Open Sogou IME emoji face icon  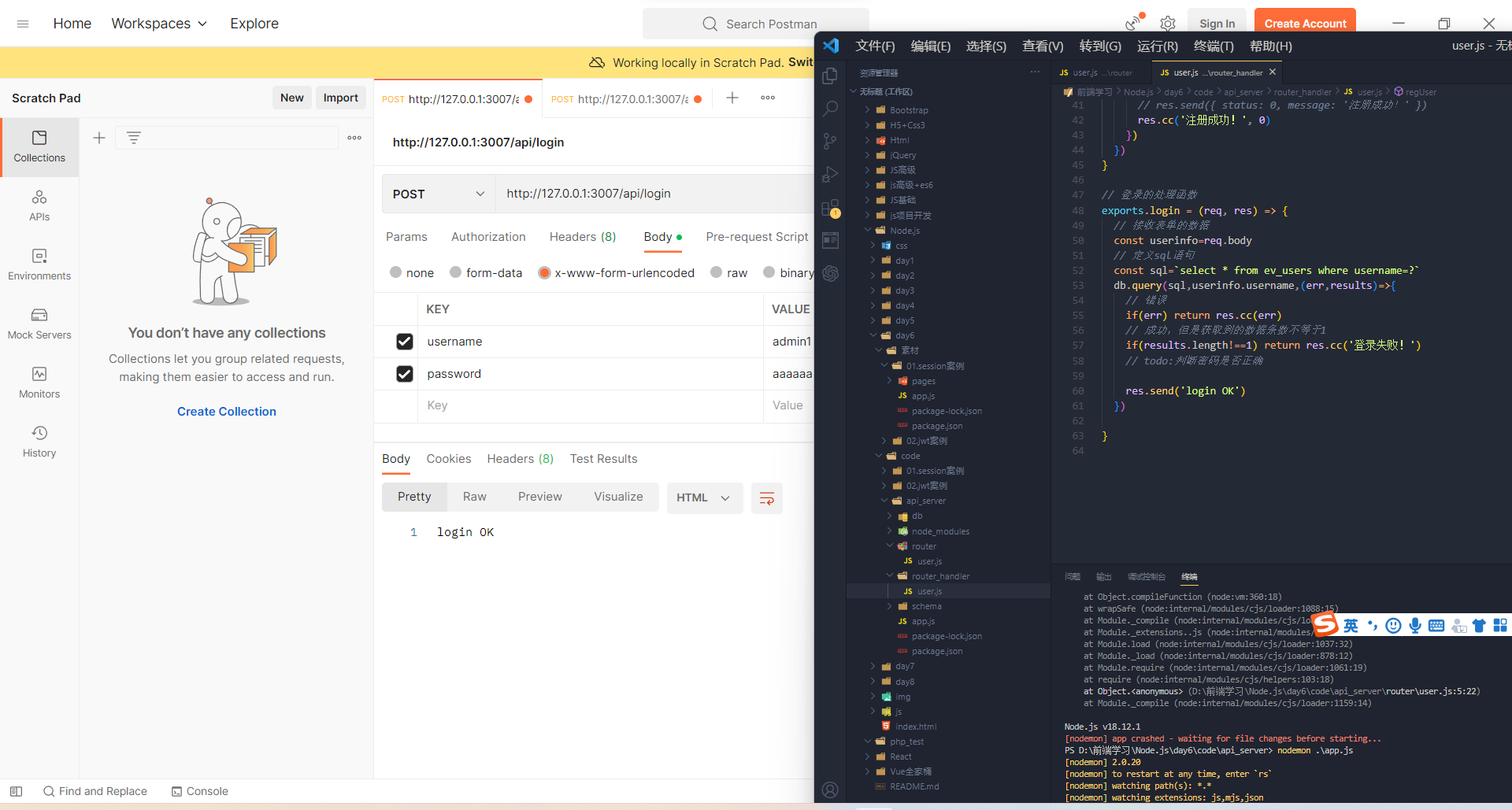tap(1393, 626)
